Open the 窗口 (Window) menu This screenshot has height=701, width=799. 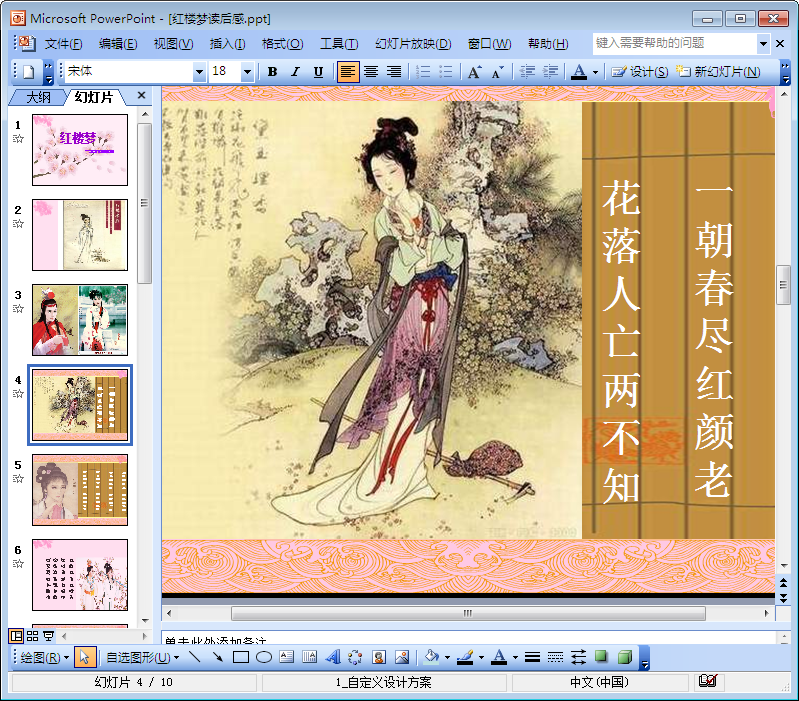point(489,44)
